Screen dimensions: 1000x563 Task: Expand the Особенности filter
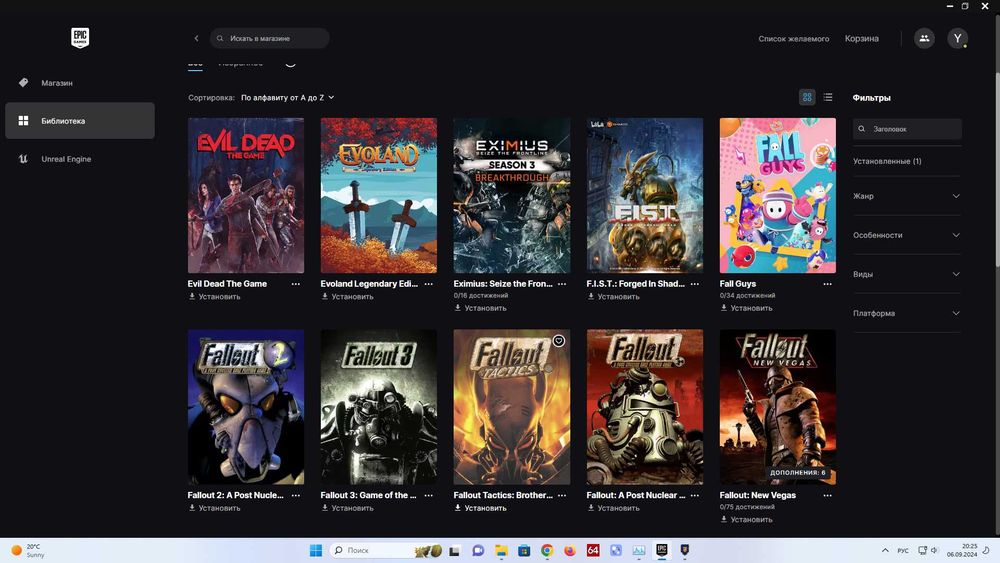(906, 235)
